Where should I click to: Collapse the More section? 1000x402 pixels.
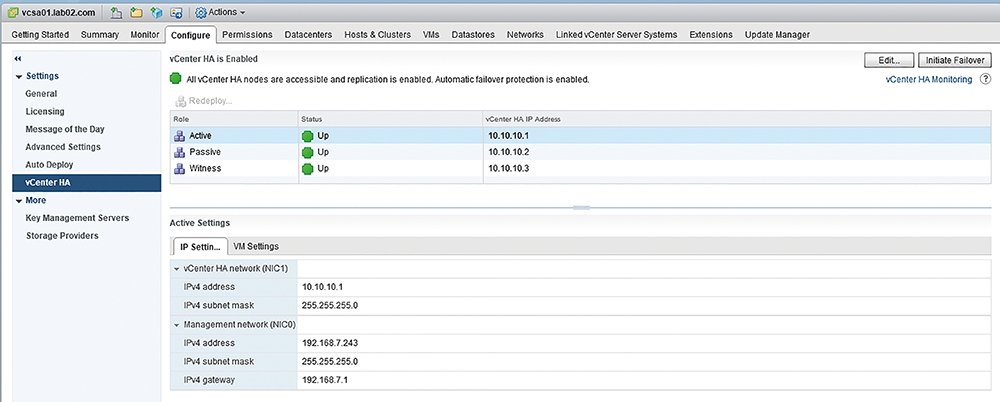[18, 201]
